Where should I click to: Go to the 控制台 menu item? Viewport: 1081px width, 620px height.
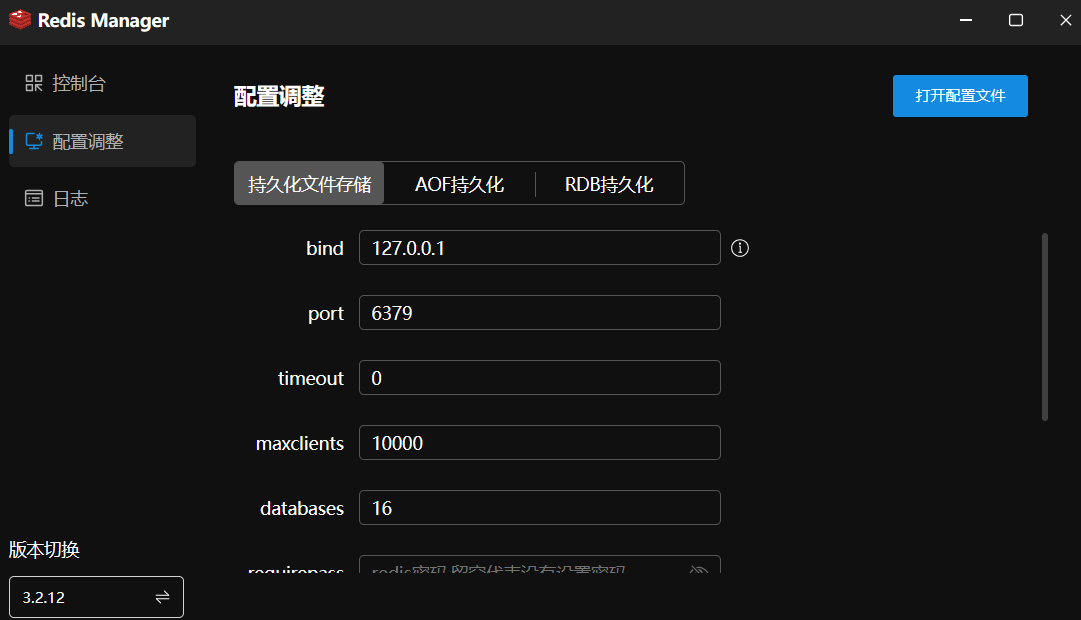click(102, 83)
